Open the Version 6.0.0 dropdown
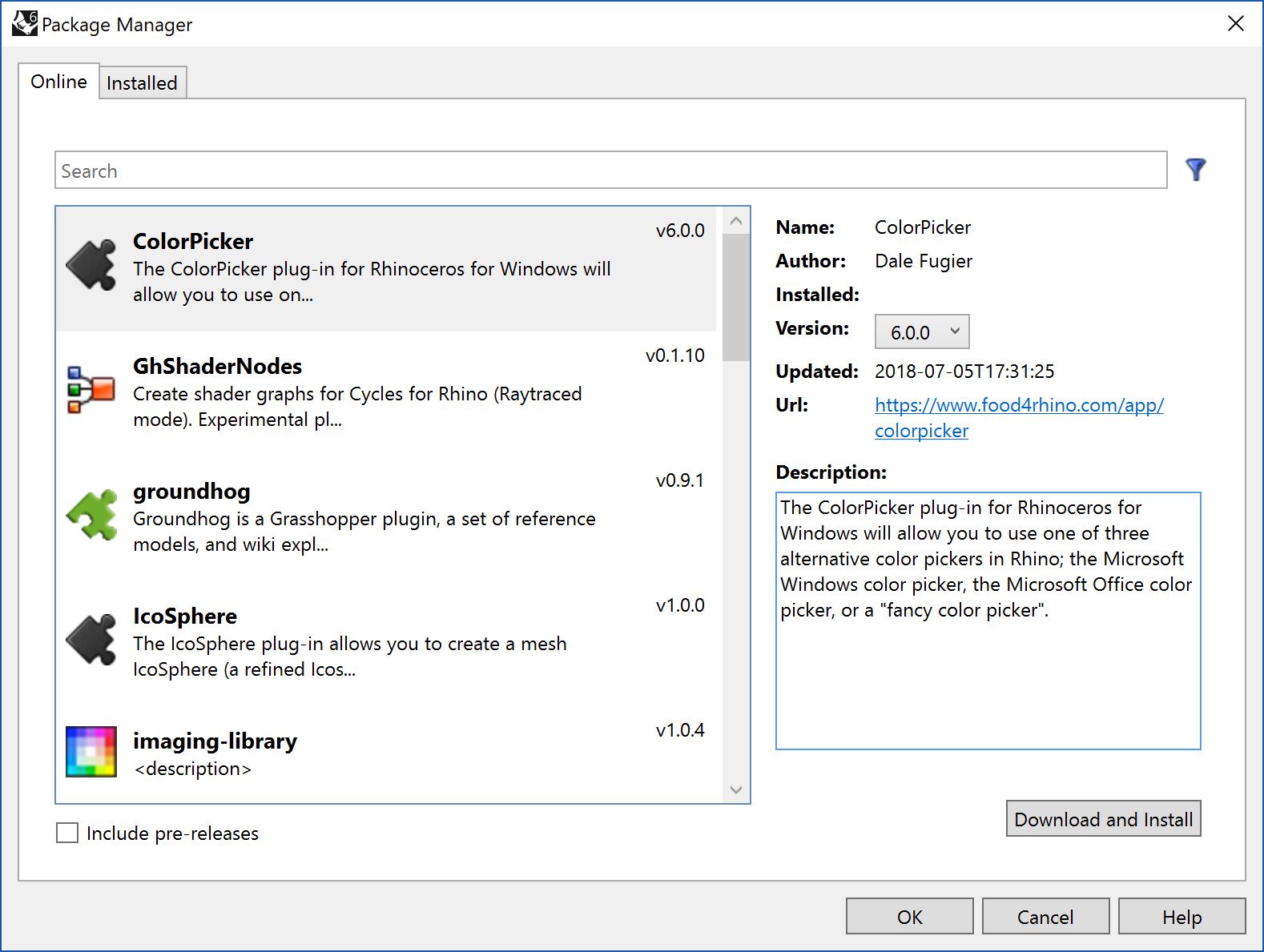The height and width of the screenshot is (952, 1264). click(x=921, y=331)
